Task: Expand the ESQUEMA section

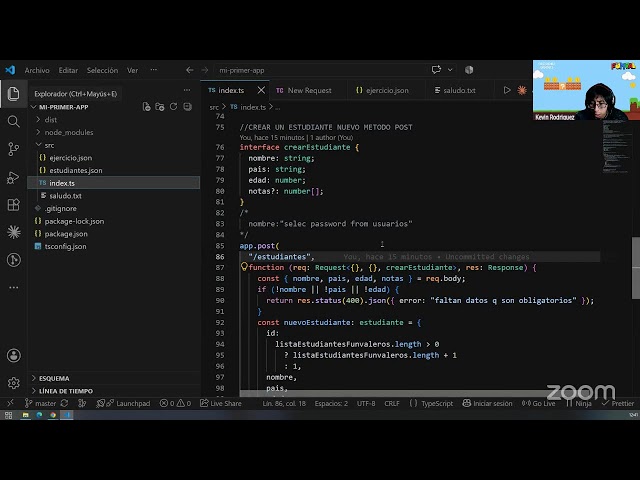Action: point(54,378)
